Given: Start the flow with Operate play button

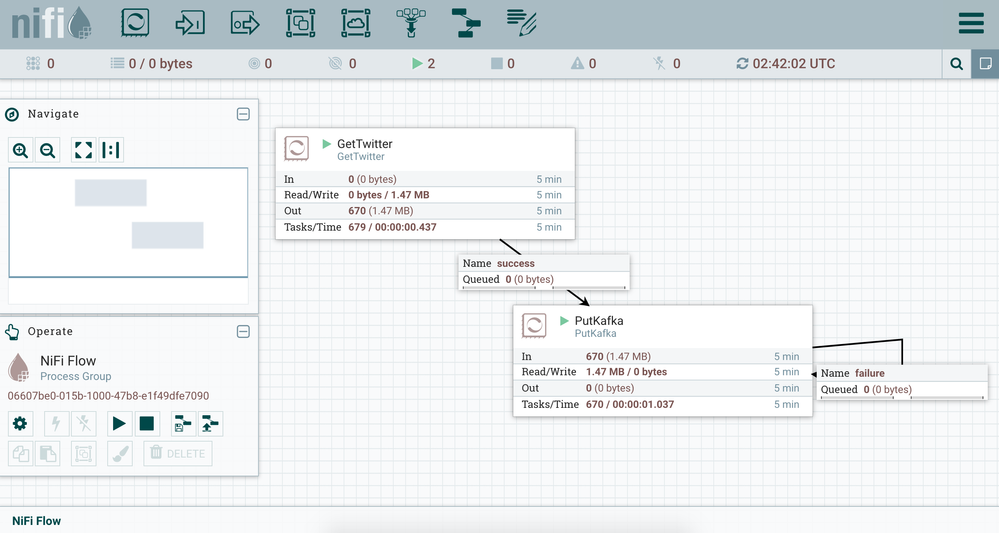Looking at the screenshot, I should coord(119,423).
